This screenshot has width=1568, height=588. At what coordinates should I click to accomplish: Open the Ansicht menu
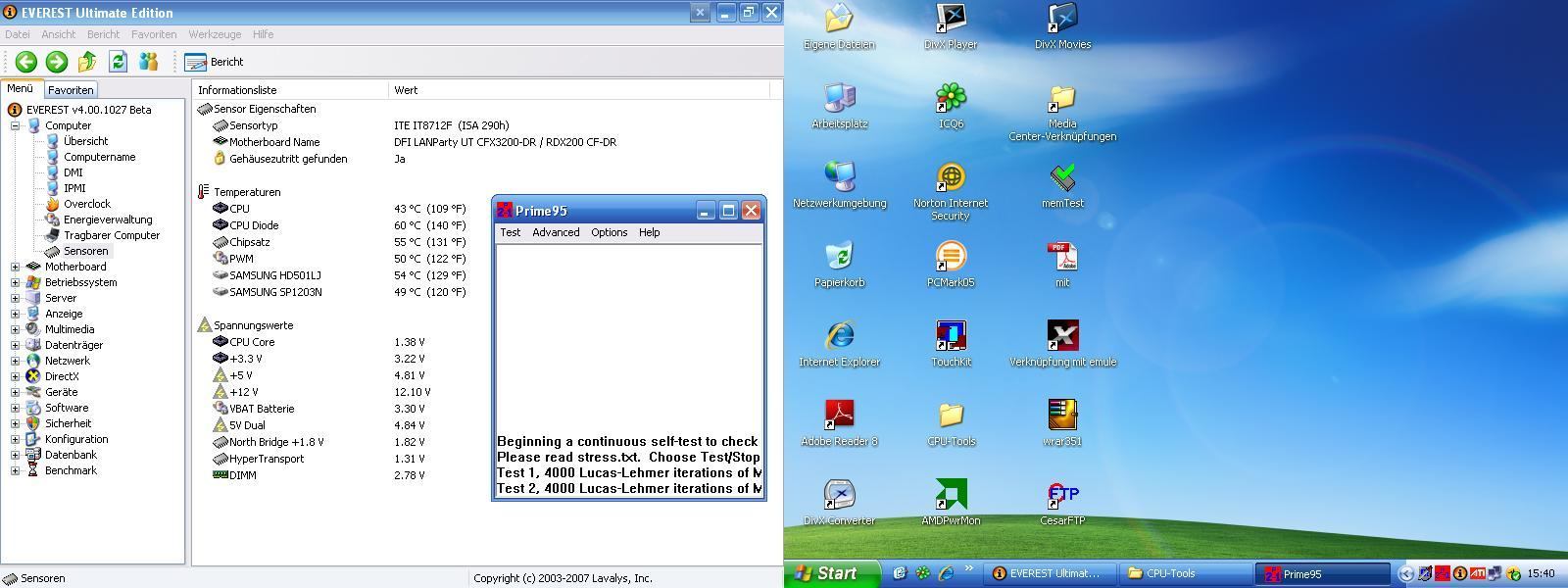tap(58, 34)
